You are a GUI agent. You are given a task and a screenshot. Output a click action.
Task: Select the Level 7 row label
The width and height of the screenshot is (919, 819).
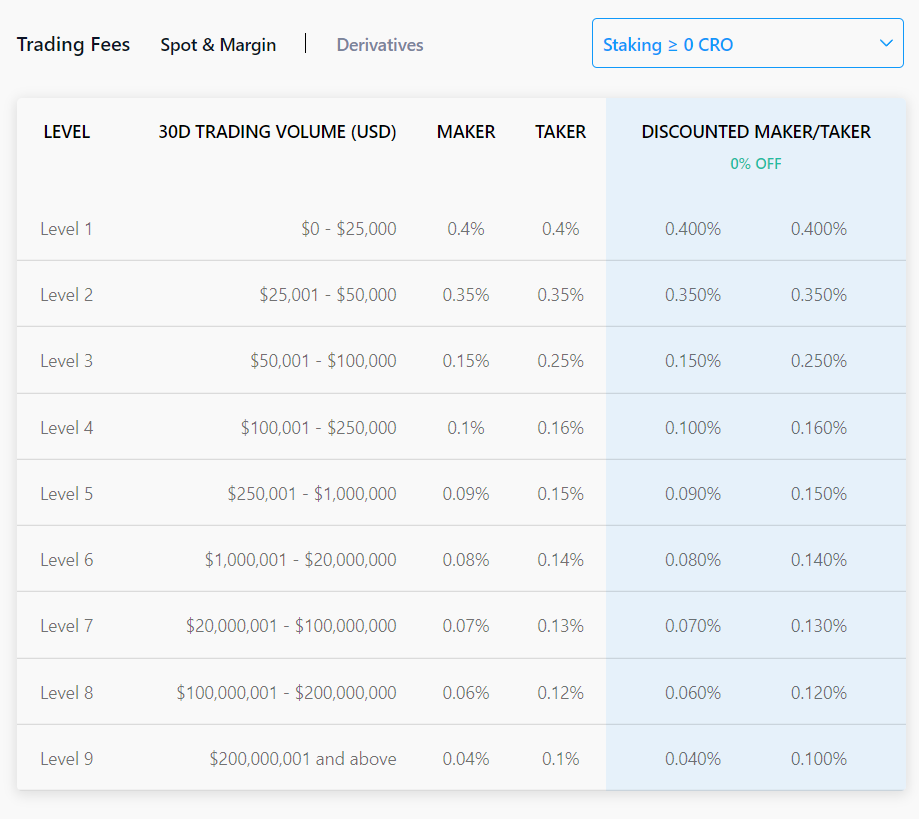pos(66,626)
